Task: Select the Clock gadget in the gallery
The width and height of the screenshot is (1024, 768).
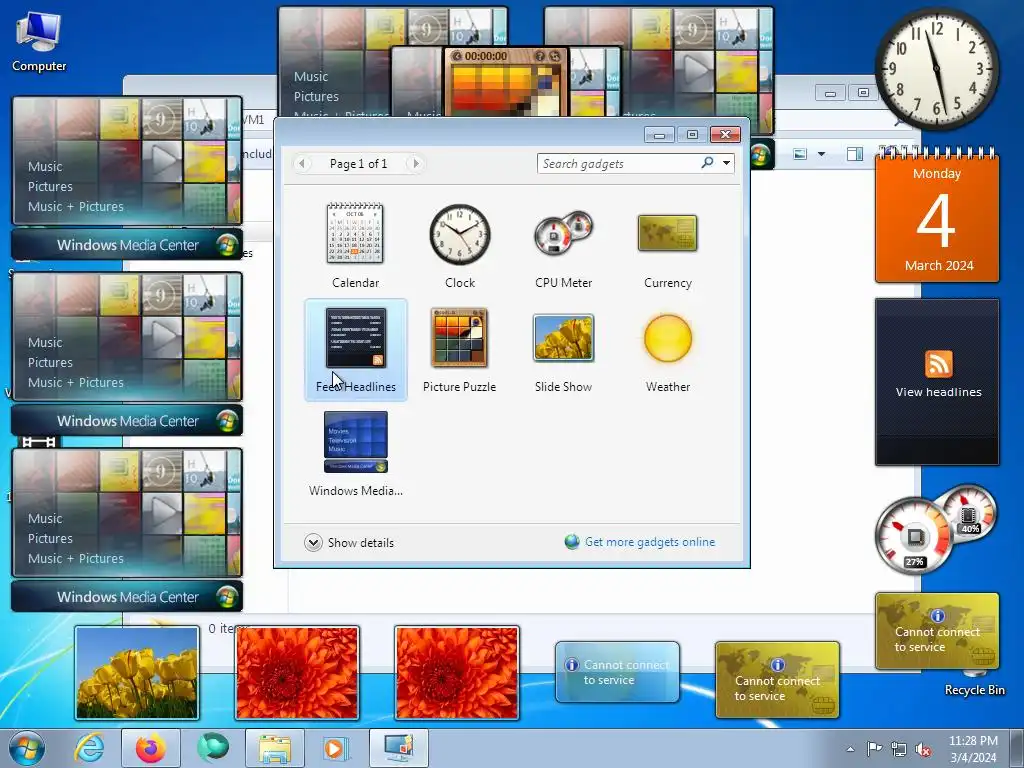Action: 460,246
